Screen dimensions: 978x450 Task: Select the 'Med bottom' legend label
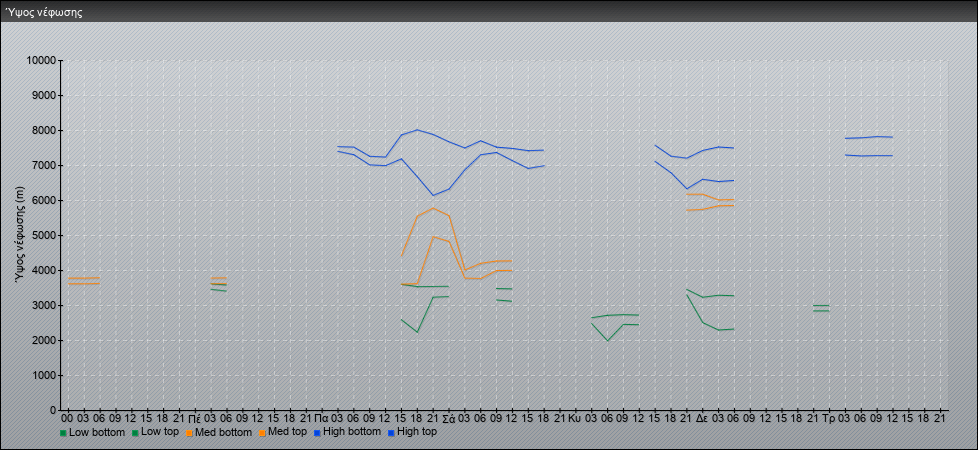pyautogui.click(x=223, y=432)
